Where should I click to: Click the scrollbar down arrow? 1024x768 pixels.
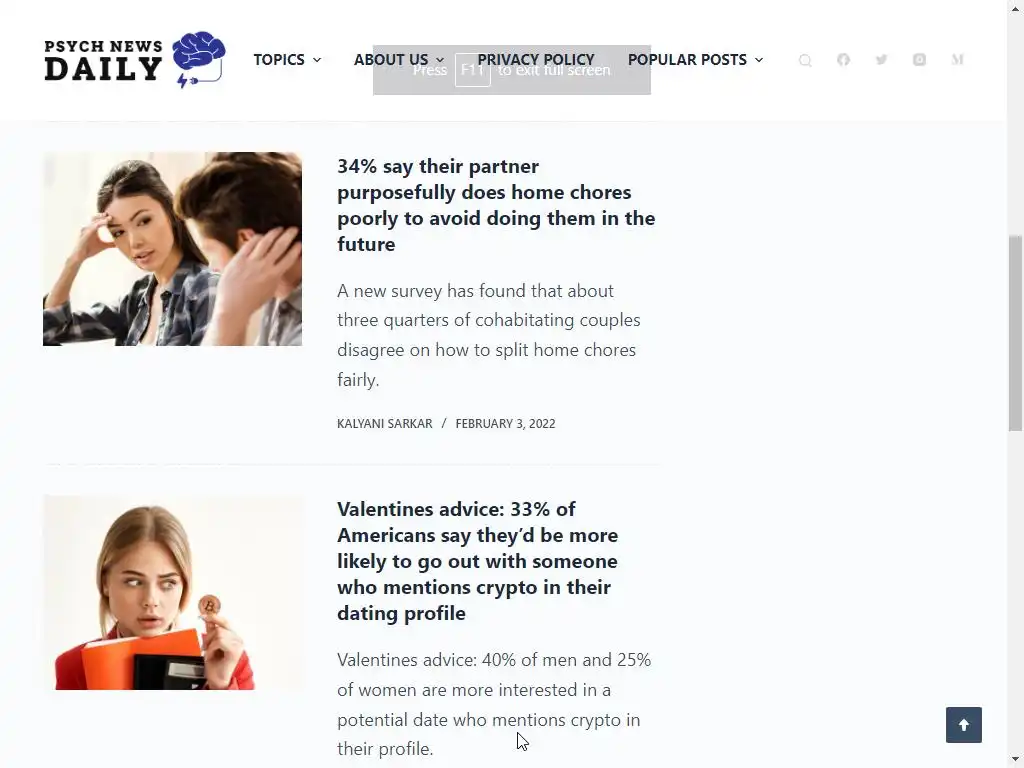[1015, 761]
